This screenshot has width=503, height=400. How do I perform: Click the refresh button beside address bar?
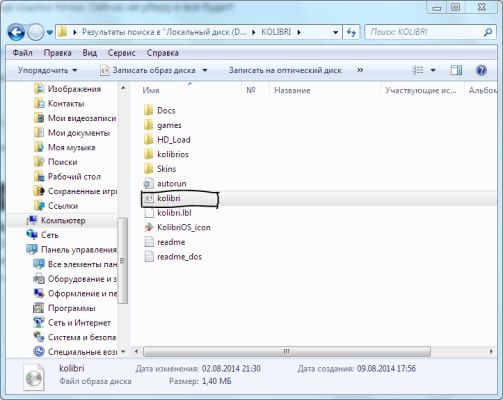pyautogui.click(x=351, y=32)
